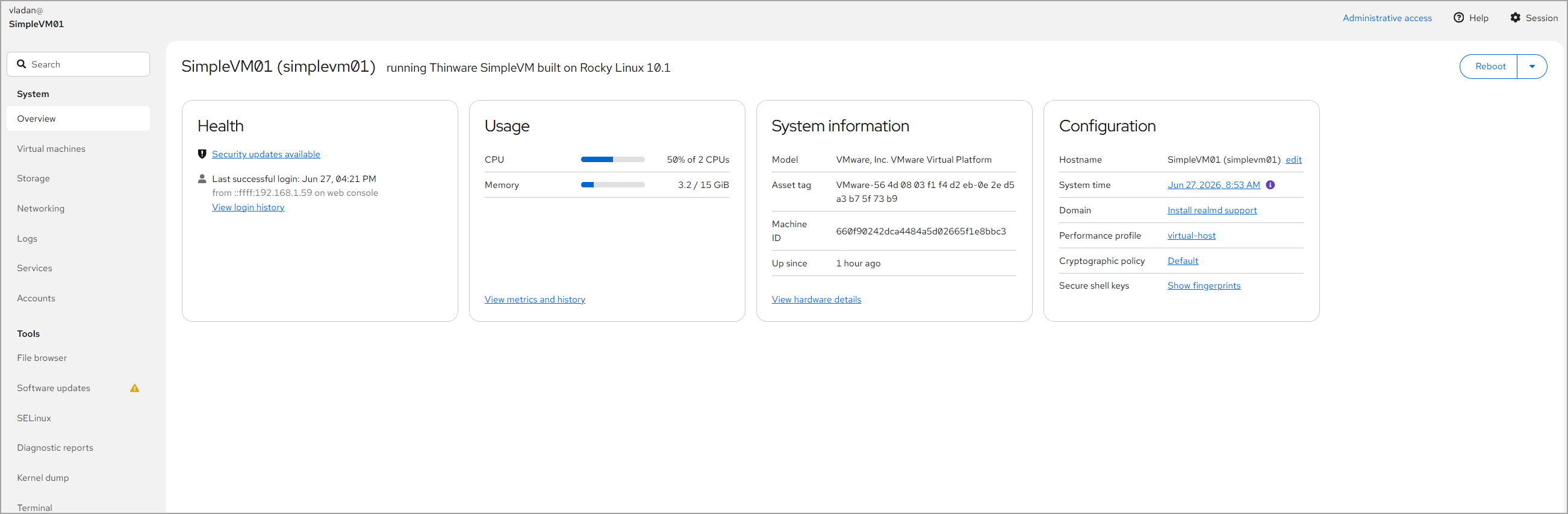Click Install realmd support link

click(1212, 210)
